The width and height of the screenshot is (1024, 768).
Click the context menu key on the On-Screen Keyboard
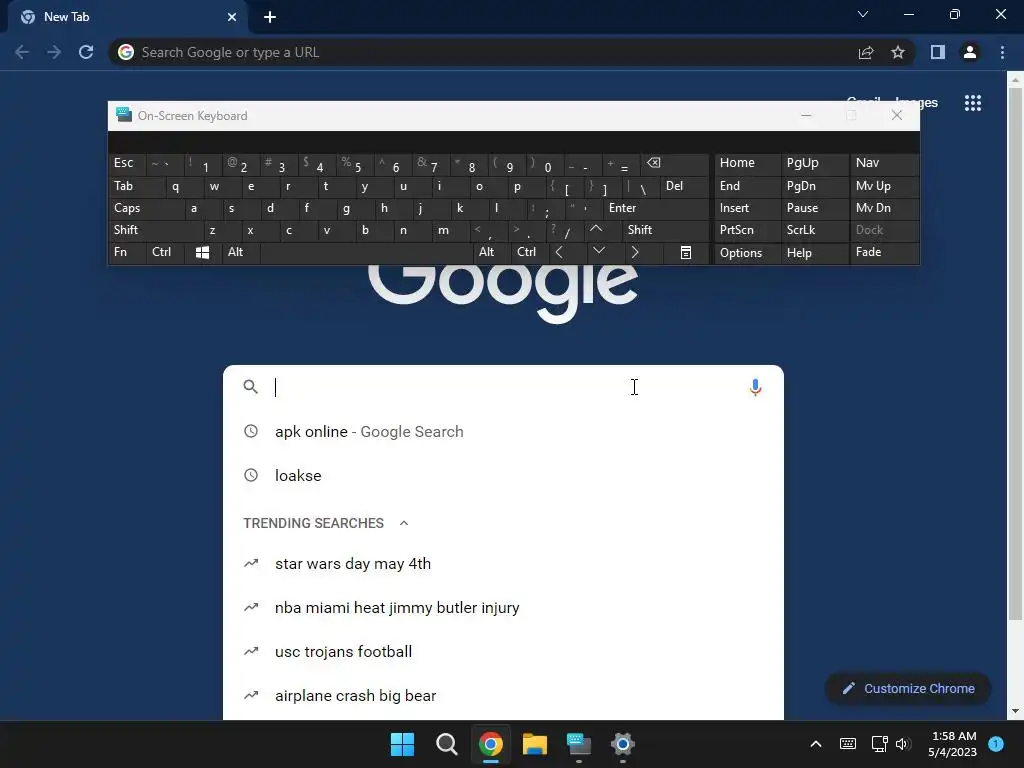[x=686, y=252]
